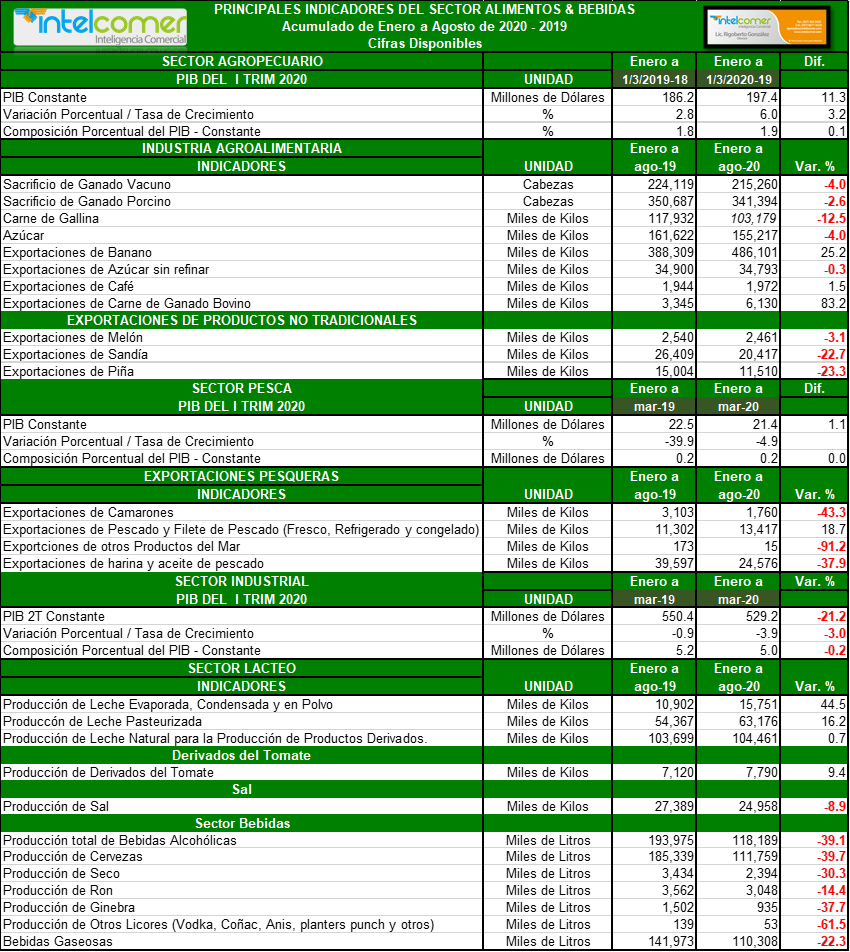Select the 'SECTOR INDUSTRIAL' header cell
The image size is (850, 952).
coord(242,582)
